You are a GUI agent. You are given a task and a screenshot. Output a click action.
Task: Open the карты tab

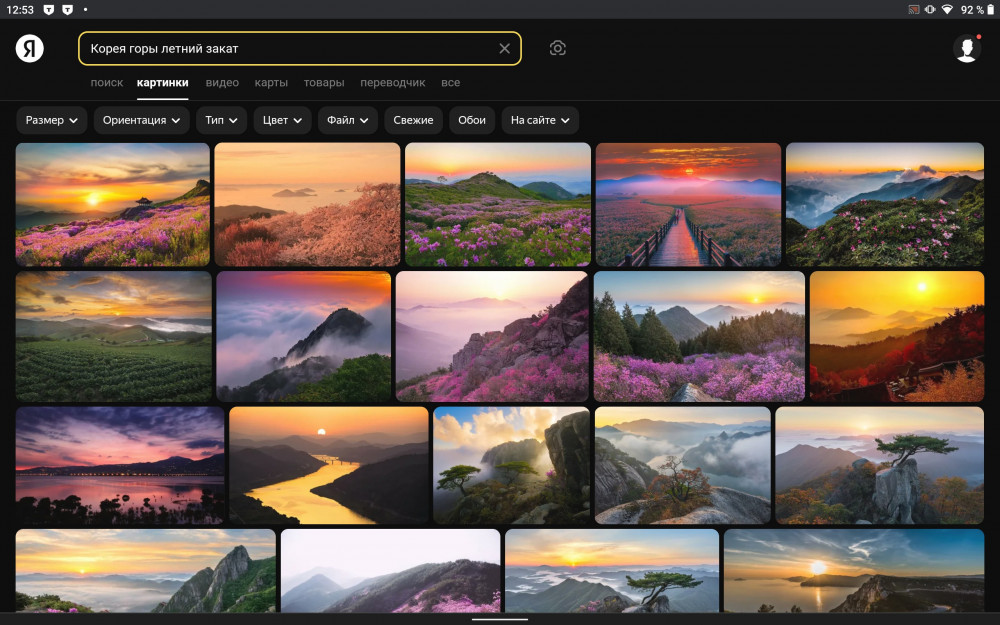click(271, 83)
